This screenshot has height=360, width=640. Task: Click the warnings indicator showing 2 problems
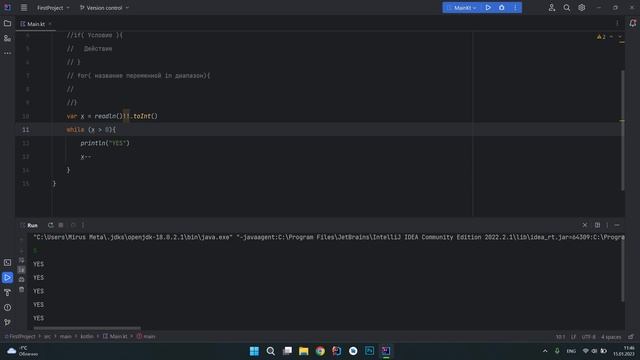pyautogui.click(x=601, y=37)
